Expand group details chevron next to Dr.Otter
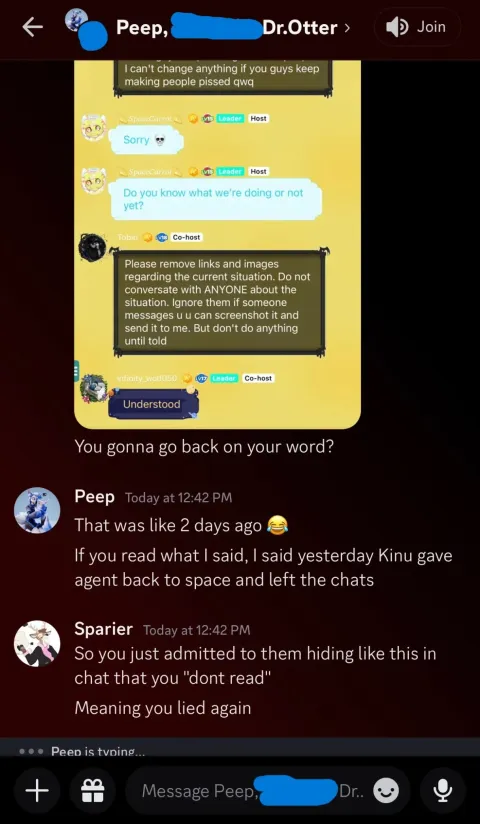Viewport: 480px width, 824px height. [346, 28]
